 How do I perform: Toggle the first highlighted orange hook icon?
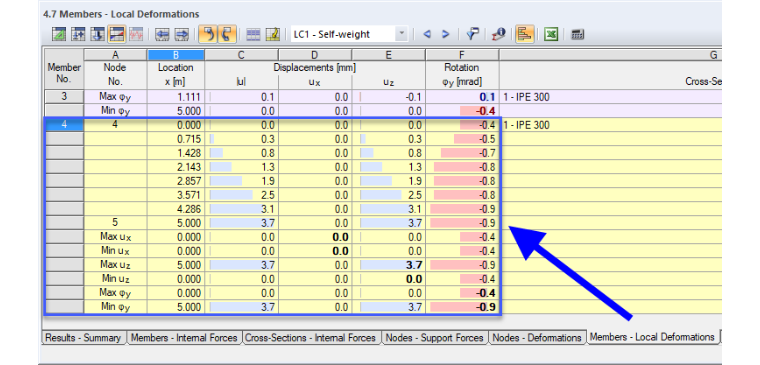tap(208, 34)
